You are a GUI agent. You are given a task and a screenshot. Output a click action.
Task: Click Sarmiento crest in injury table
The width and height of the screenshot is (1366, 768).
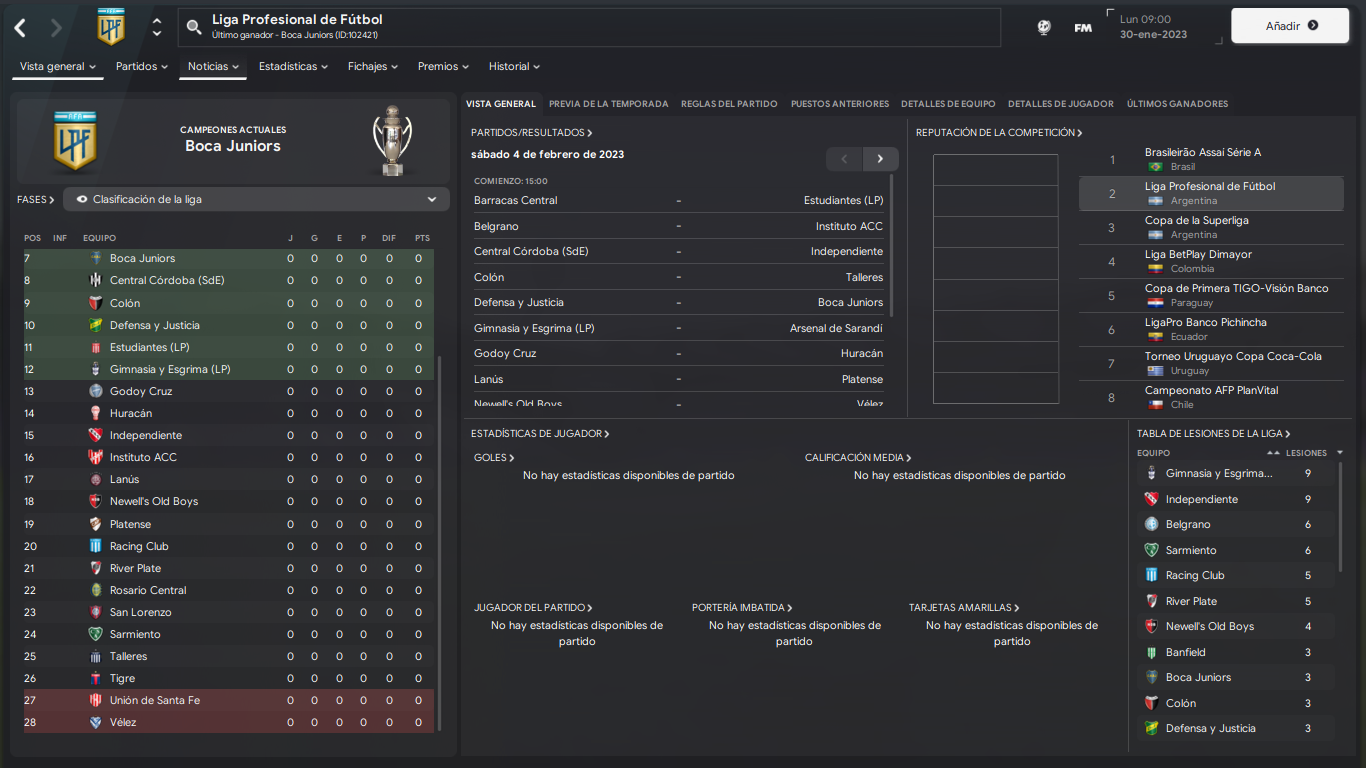(x=1151, y=550)
